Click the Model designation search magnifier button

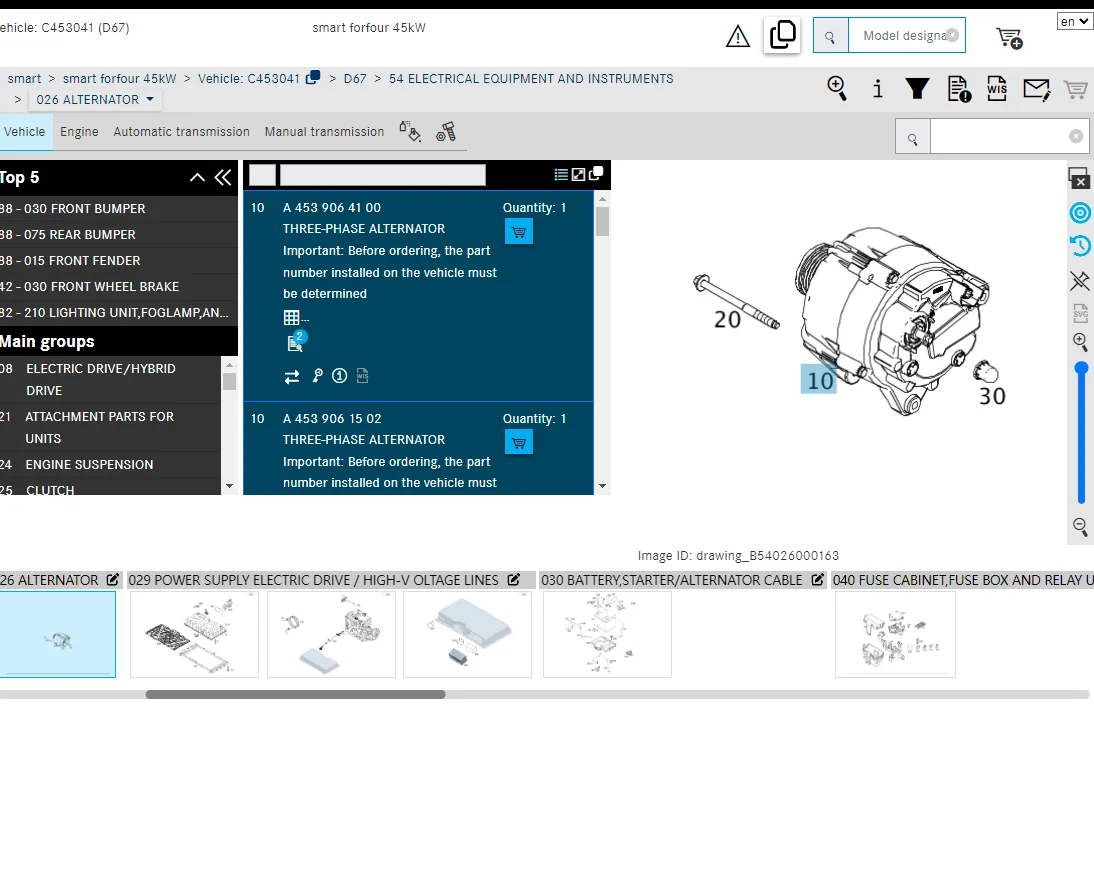[830, 36]
